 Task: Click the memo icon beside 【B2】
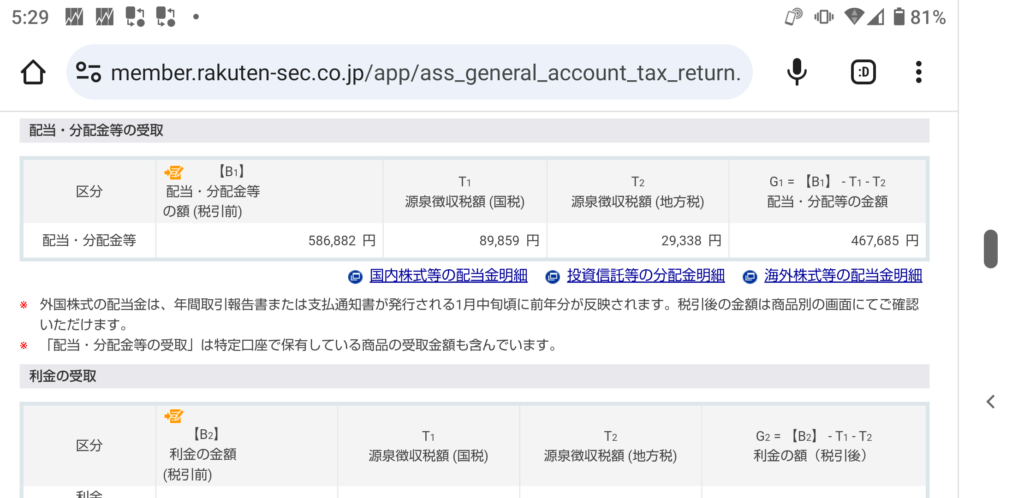click(174, 416)
